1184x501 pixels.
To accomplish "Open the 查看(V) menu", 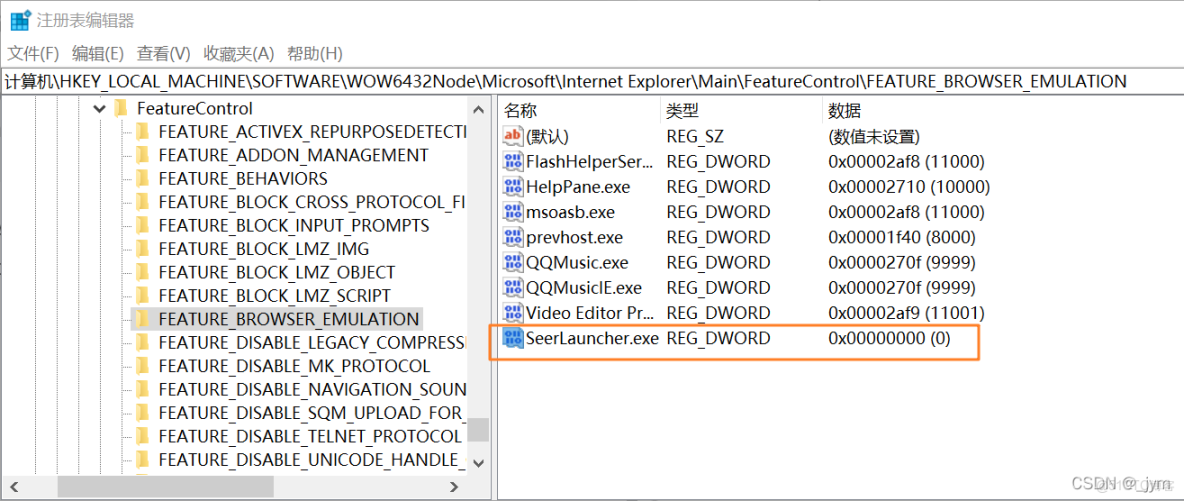I will [164, 53].
